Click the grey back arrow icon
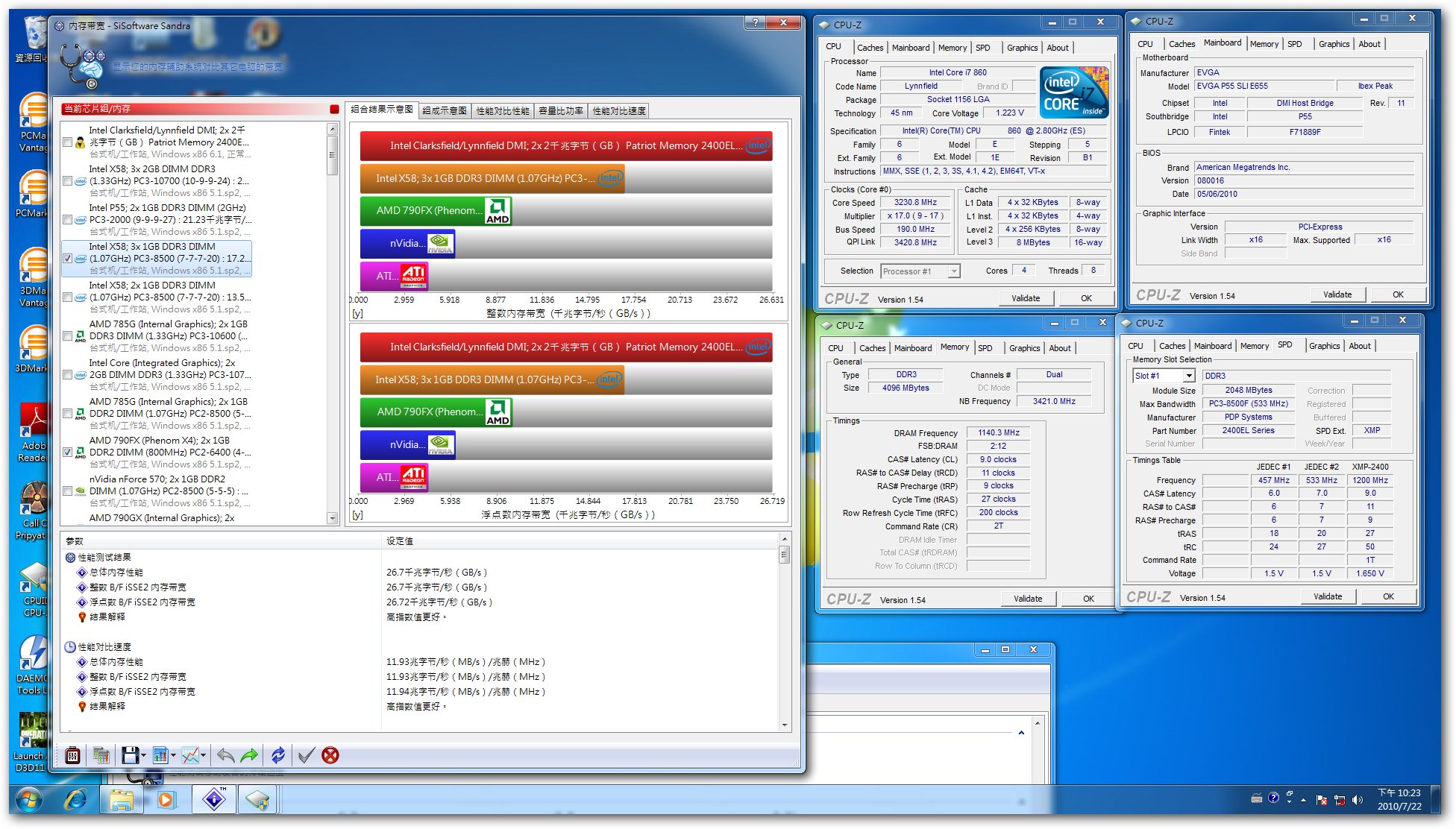The image size is (1456, 829). tap(225, 755)
